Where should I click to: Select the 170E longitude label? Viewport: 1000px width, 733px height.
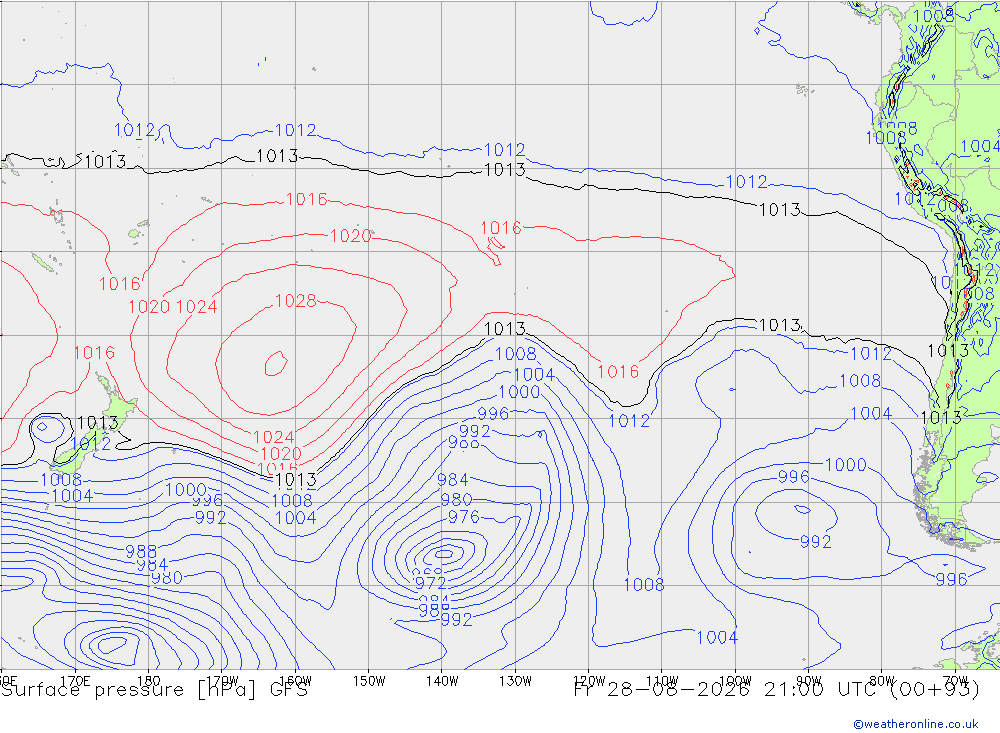75,681
